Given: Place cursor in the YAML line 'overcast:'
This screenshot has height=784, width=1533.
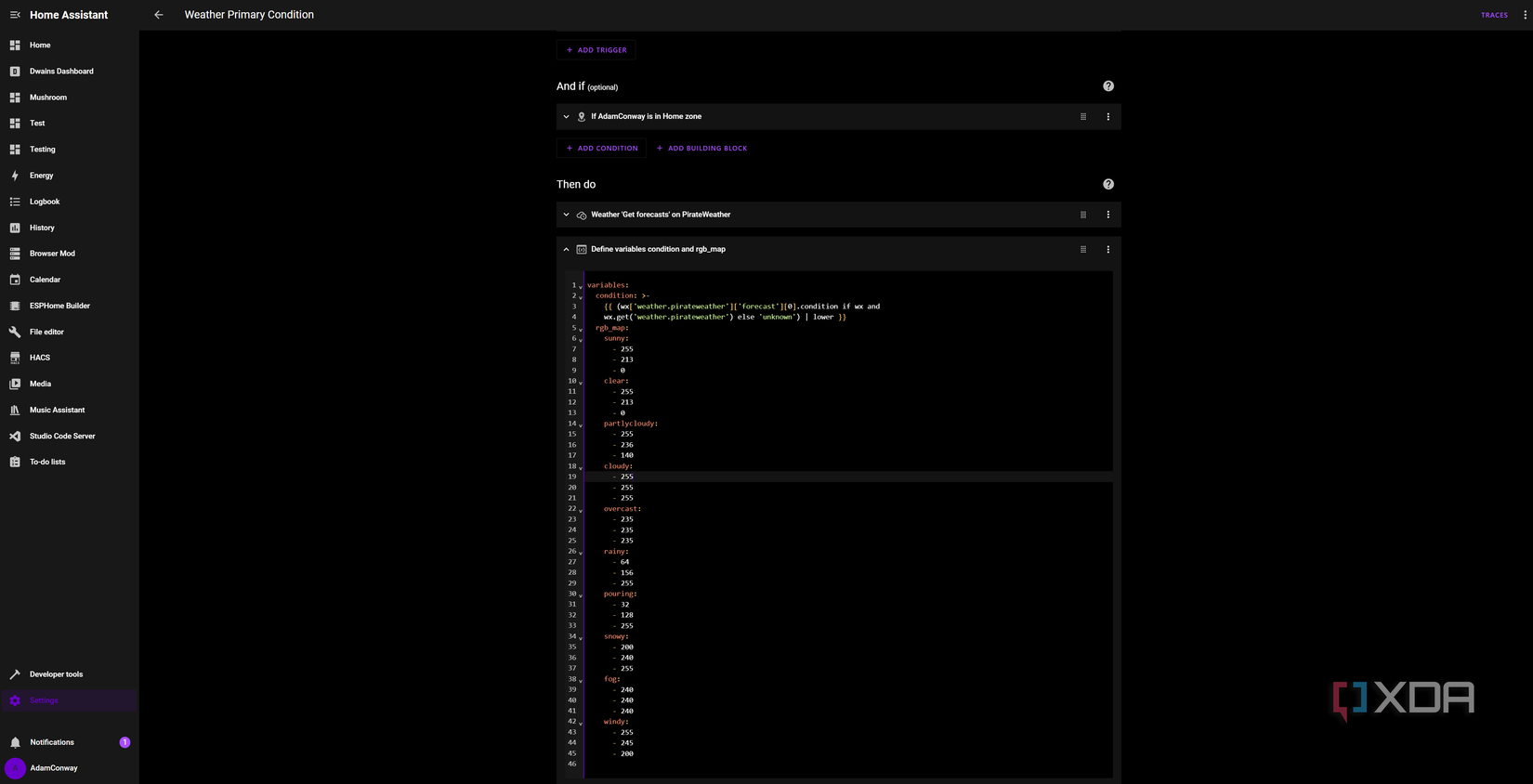Looking at the screenshot, I should pos(622,509).
